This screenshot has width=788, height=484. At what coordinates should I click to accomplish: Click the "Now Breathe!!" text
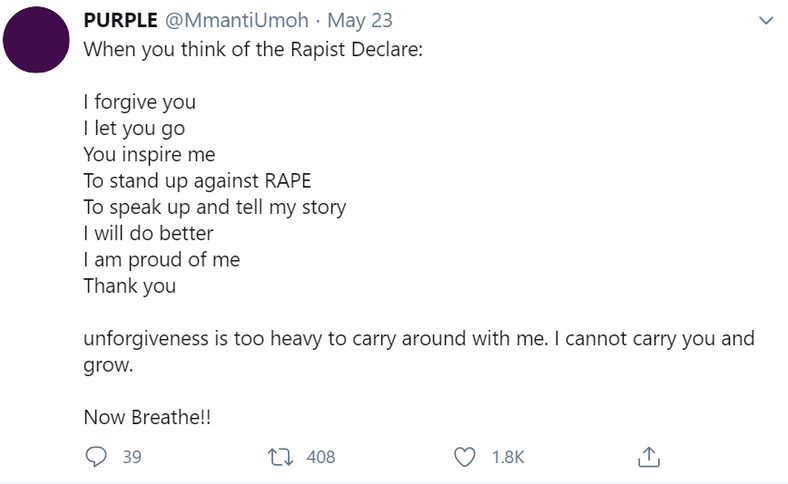point(147,418)
